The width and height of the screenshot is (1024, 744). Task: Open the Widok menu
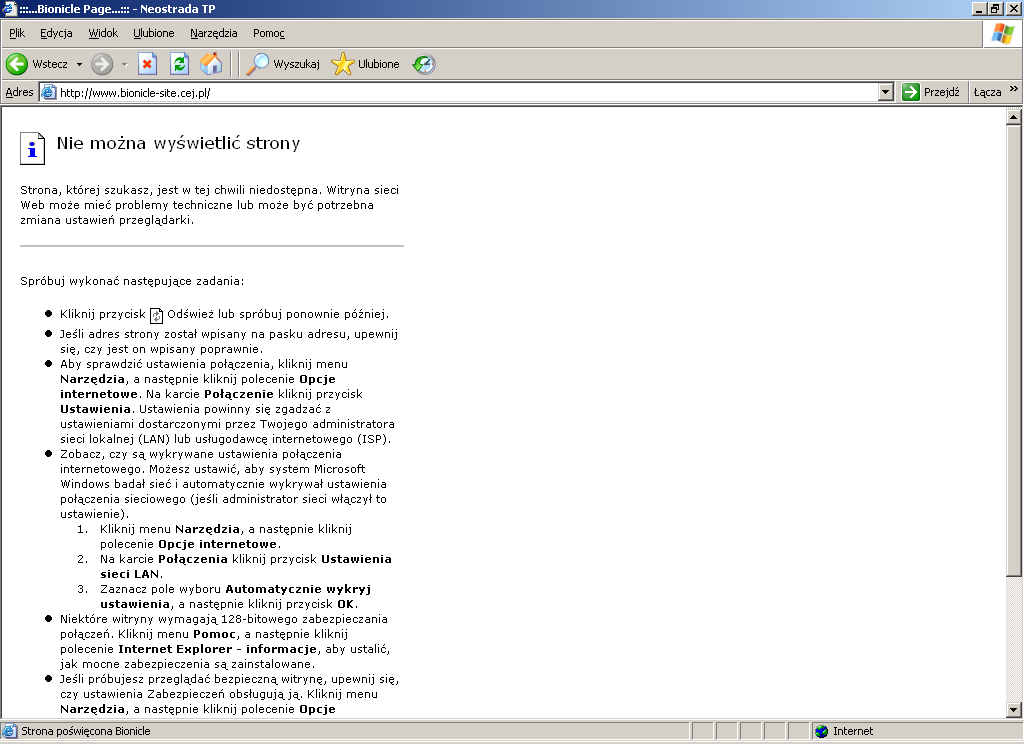point(103,33)
